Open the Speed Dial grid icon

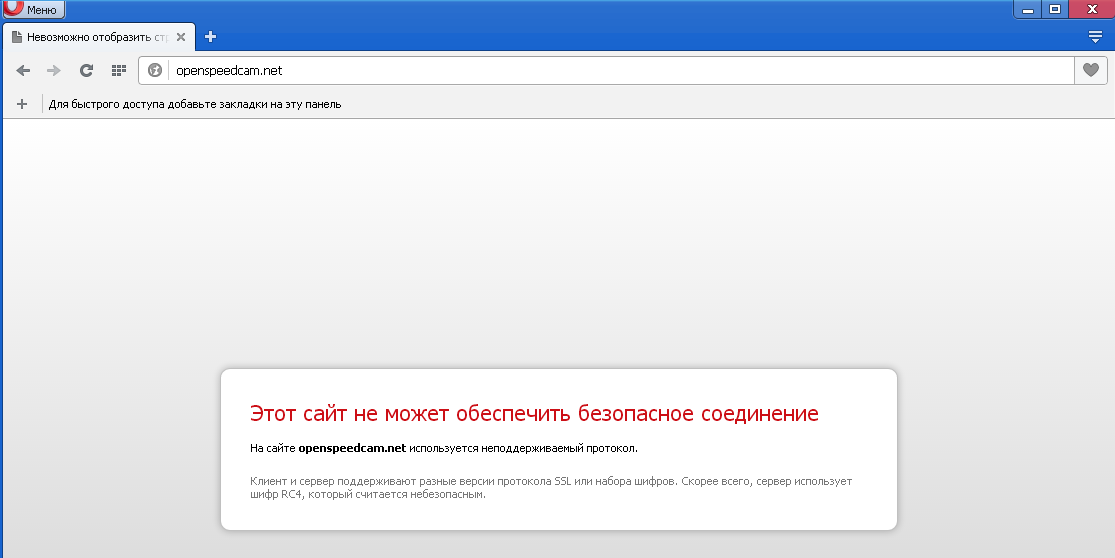pos(118,70)
